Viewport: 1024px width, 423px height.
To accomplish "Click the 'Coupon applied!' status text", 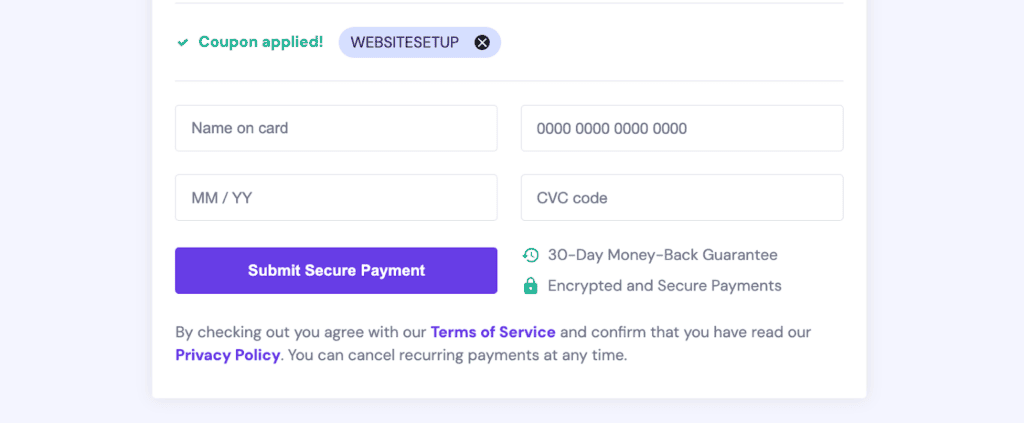I will [260, 42].
